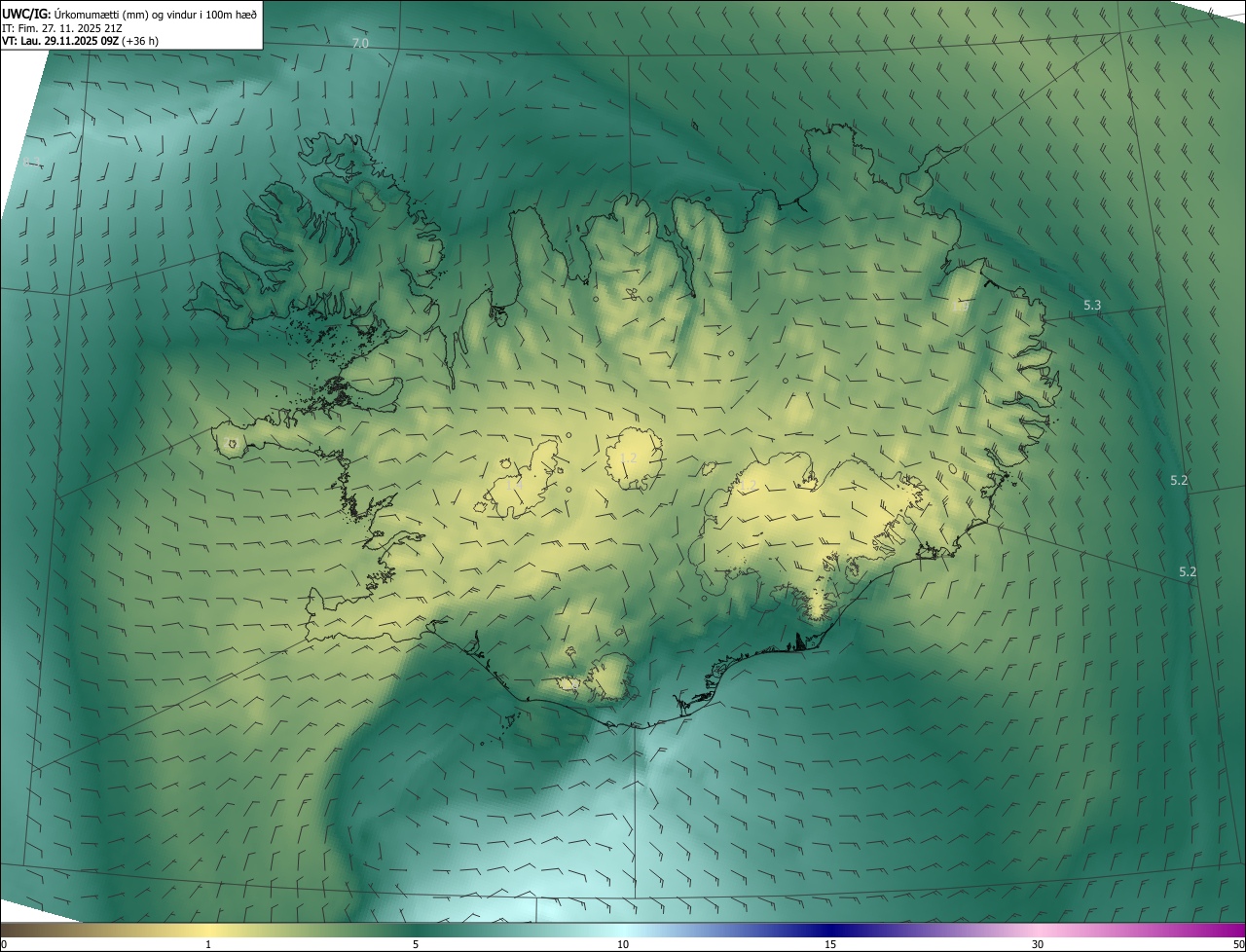Select the 1.2 value on Hofsjökull glacier
Viewport: 1246px width, 952px height.
point(628,458)
